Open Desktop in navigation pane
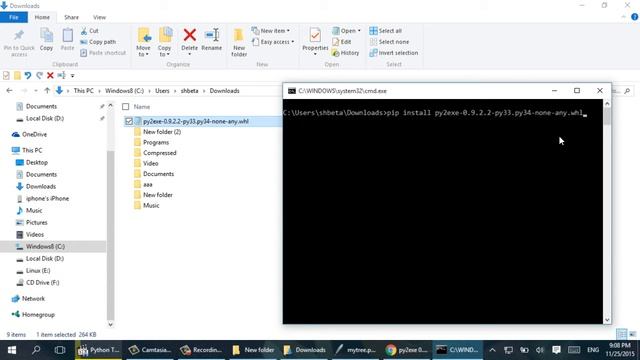 click(x=37, y=162)
